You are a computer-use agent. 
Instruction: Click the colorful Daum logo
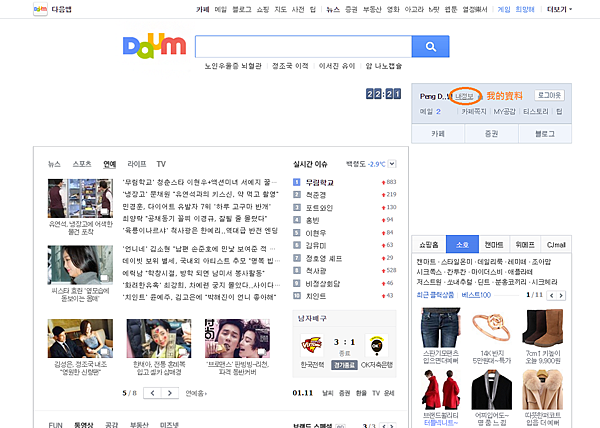coord(155,46)
